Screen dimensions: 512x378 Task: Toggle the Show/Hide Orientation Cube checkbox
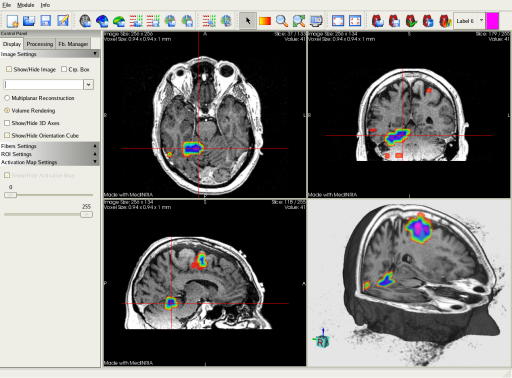click(7, 135)
